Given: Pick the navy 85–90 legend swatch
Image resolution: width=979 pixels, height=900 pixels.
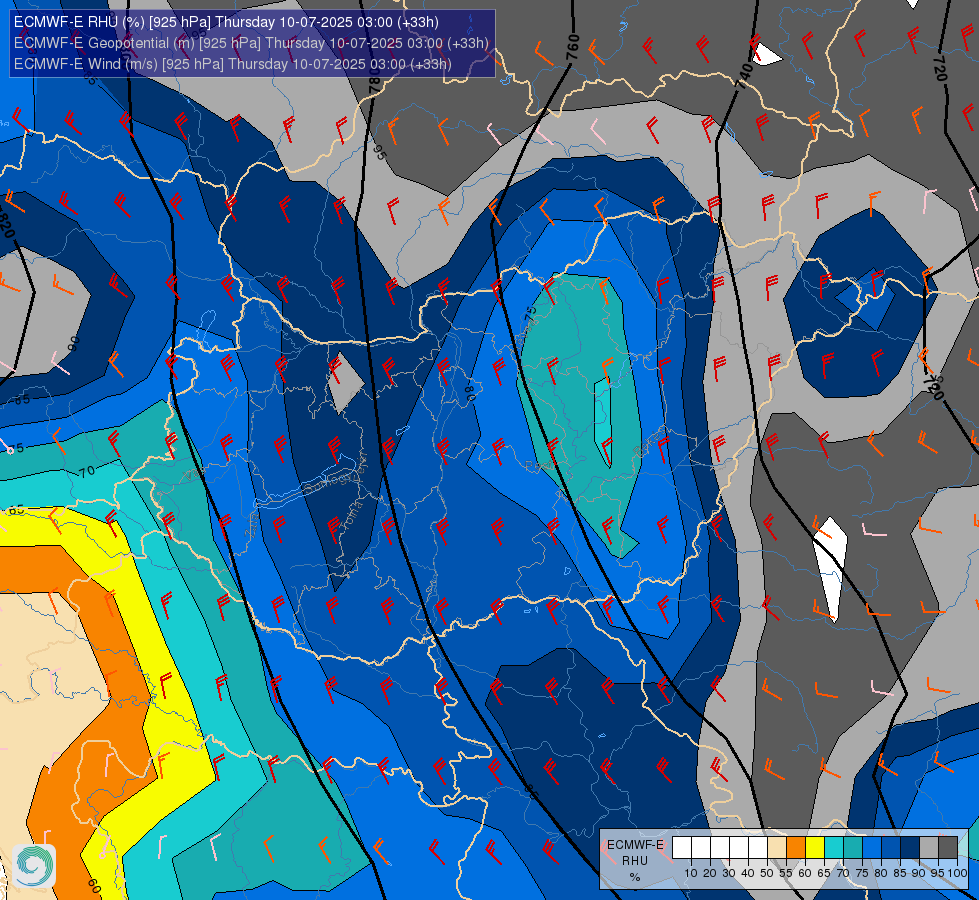Looking at the screenshot, I should click(910, 848).
